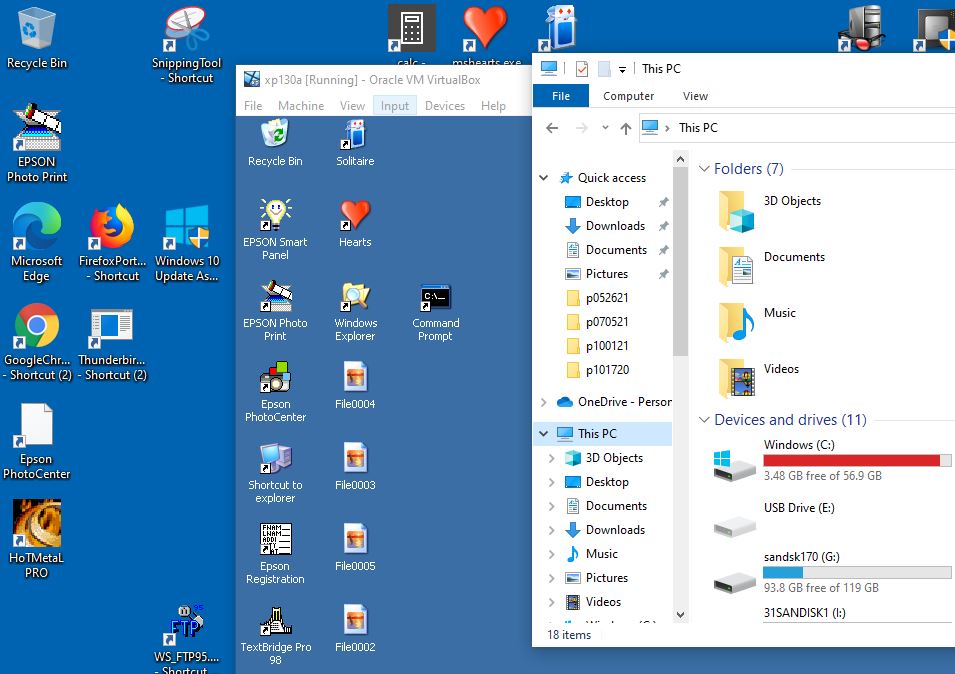
Task: Open Epson PhotoCenter on the host desktop
Action: tap(37, 441)
